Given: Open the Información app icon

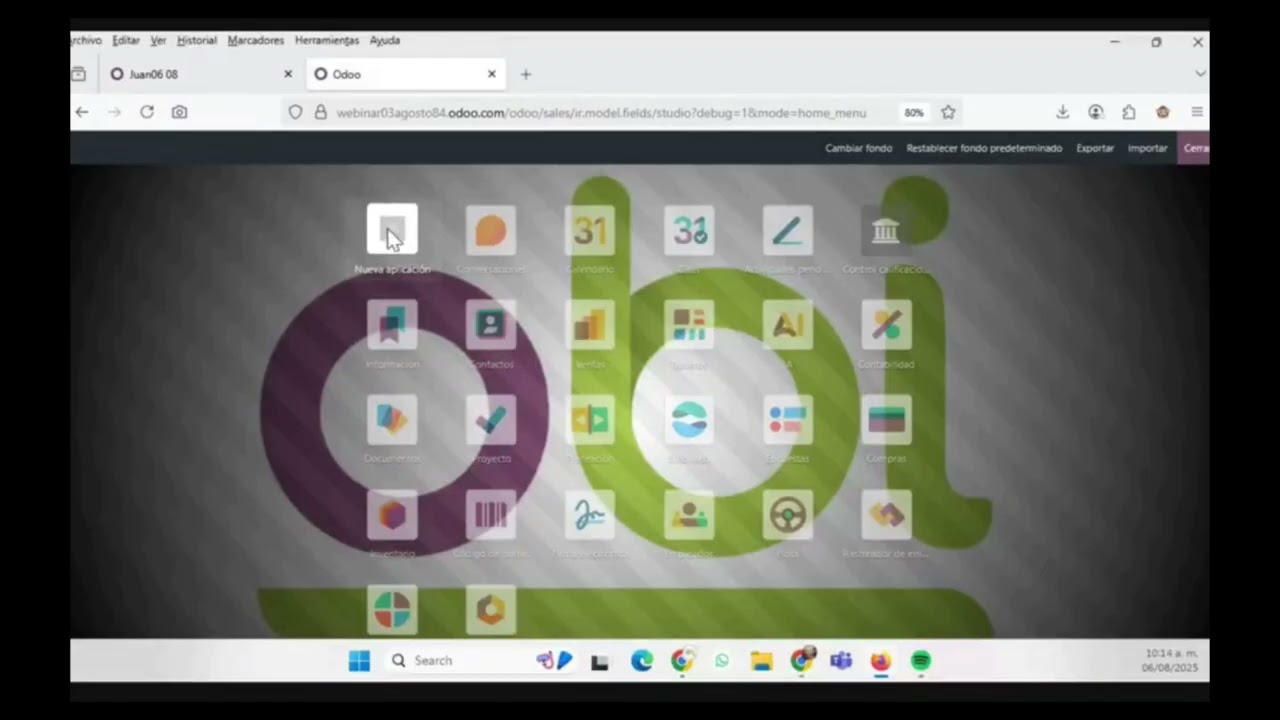Looking at the screenshot, I should [392, 325].
